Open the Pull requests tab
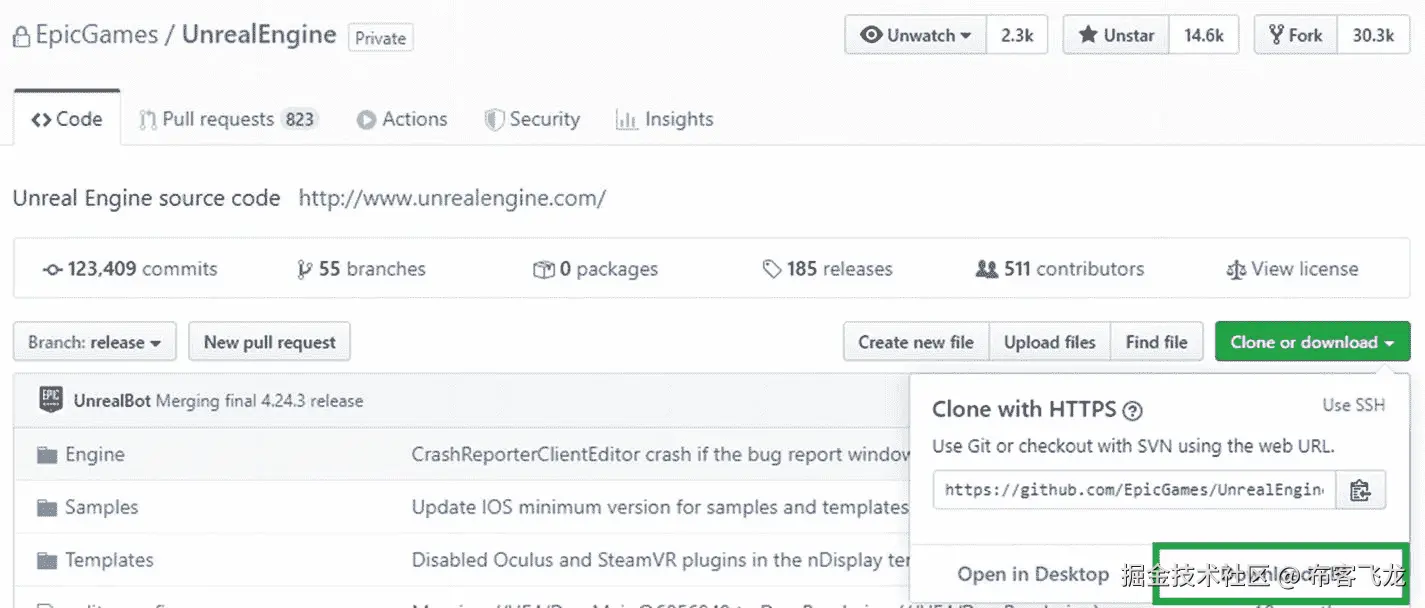Viewport: 1425px width, 608px height. pyautogui.click(x=228, y=119)
